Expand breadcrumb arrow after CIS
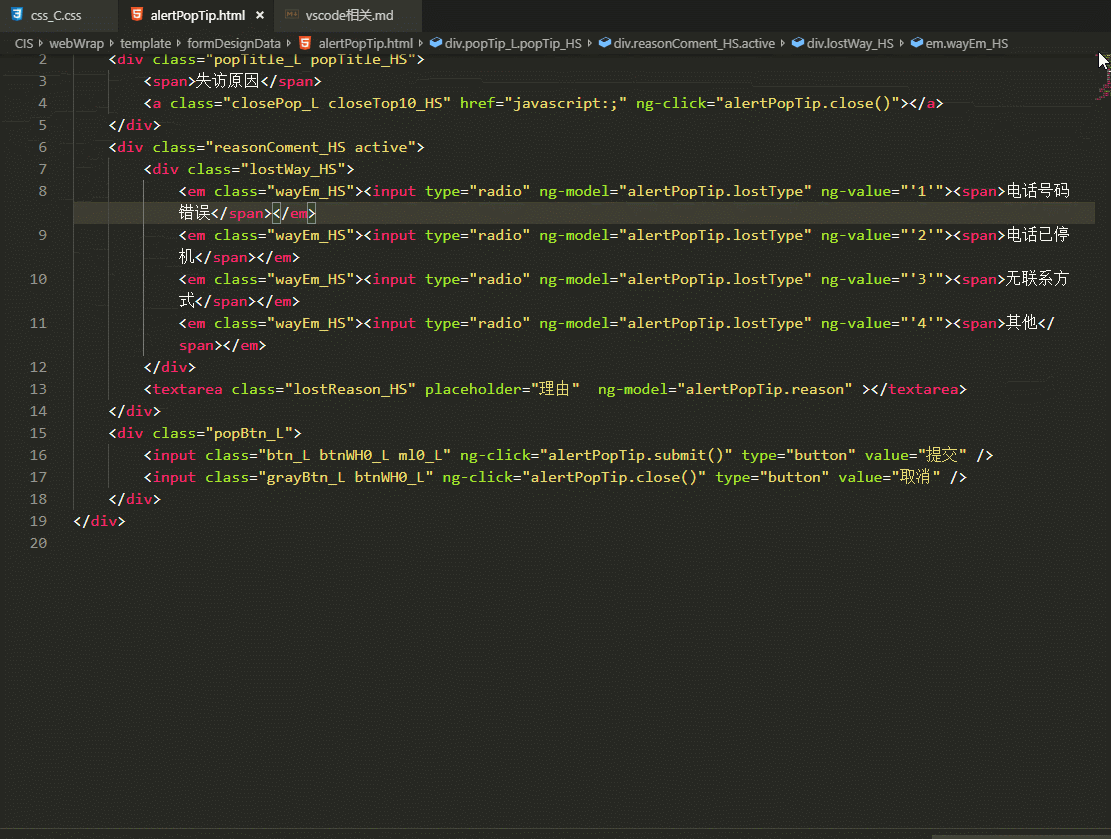Viewport: 1111px width, 839px height. click(41, 43)
